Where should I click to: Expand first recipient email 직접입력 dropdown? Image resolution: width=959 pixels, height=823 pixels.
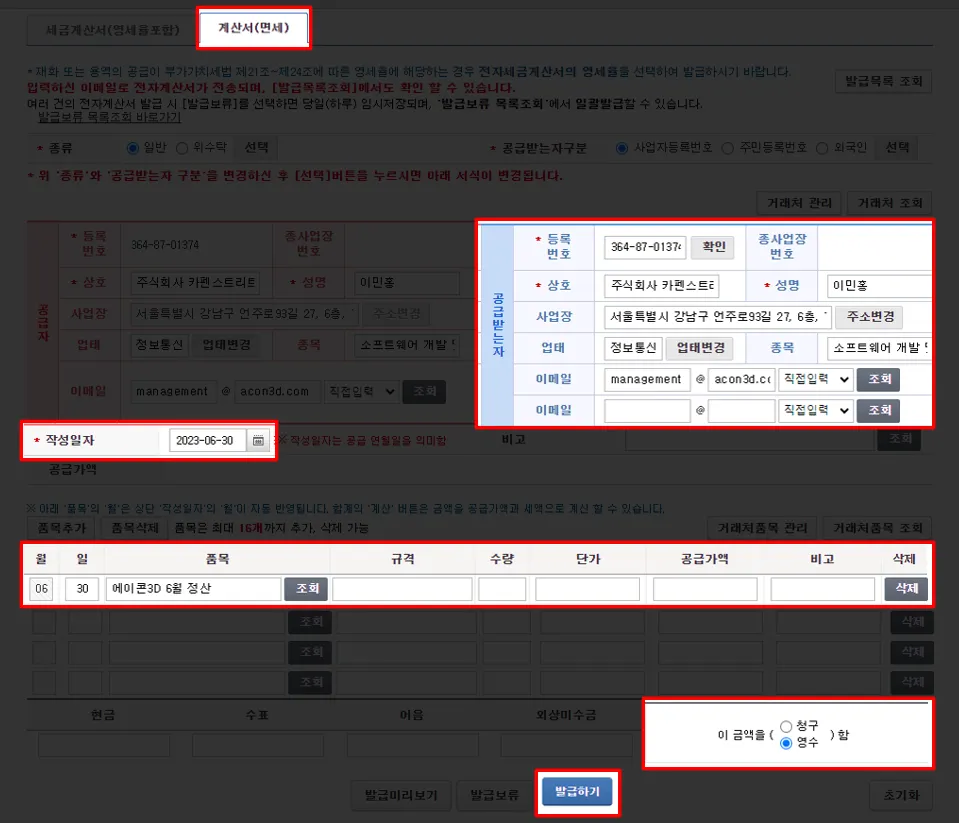coord(815,380)
